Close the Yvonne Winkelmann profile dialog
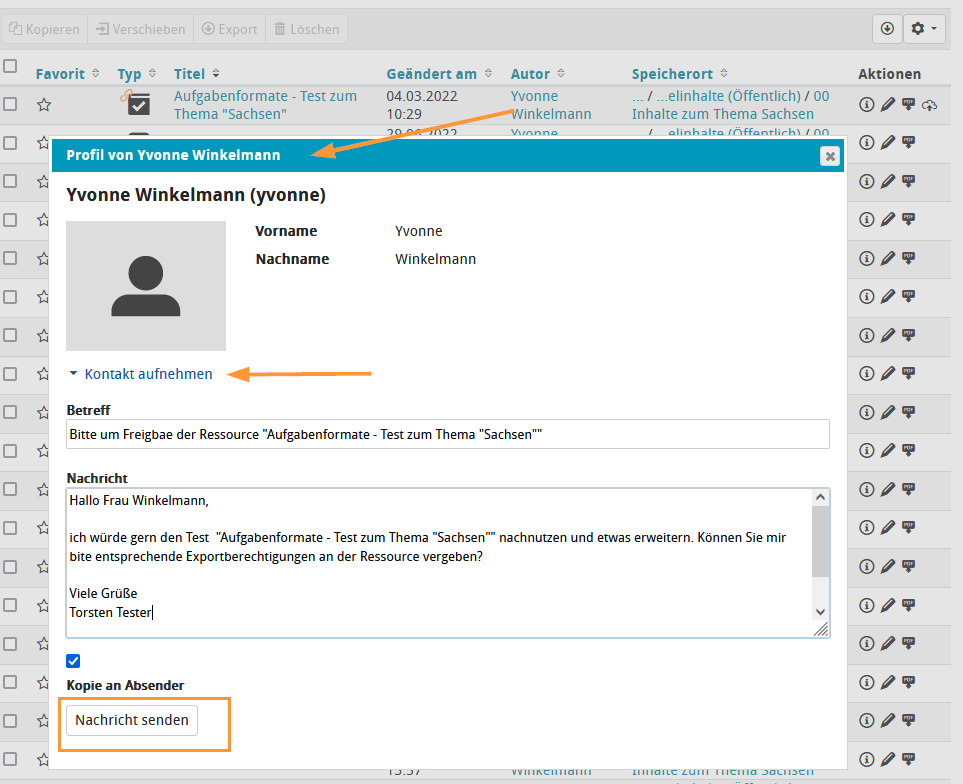963x784 pixels. click(828, 156)
